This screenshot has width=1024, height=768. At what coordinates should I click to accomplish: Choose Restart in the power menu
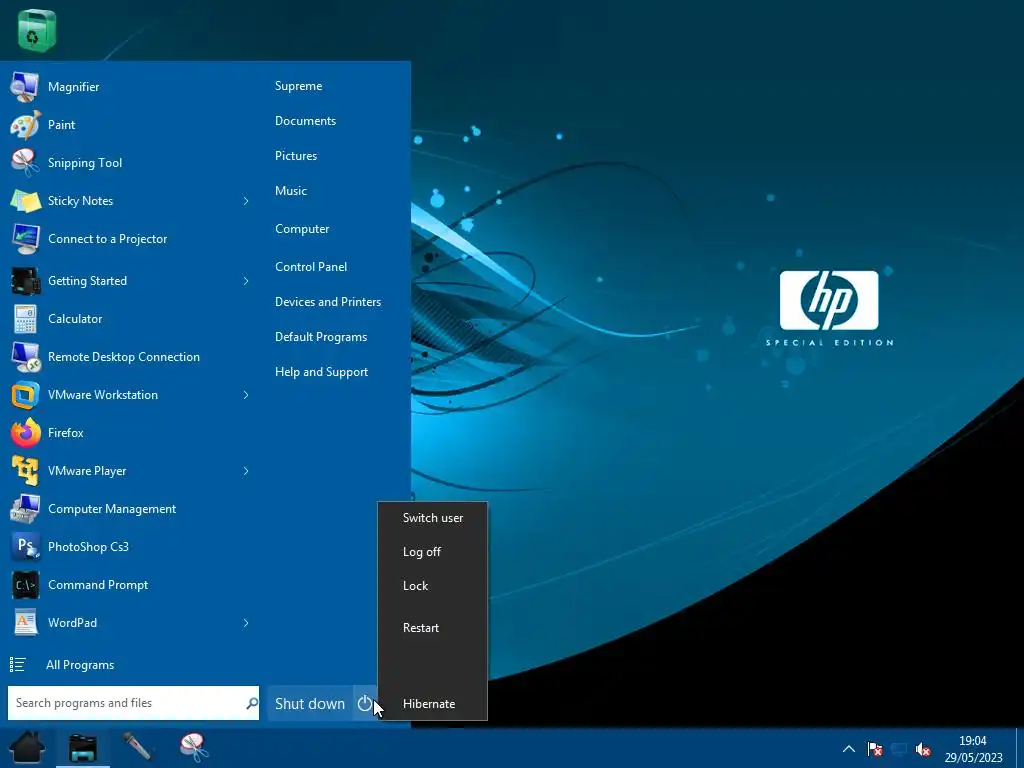432,628
